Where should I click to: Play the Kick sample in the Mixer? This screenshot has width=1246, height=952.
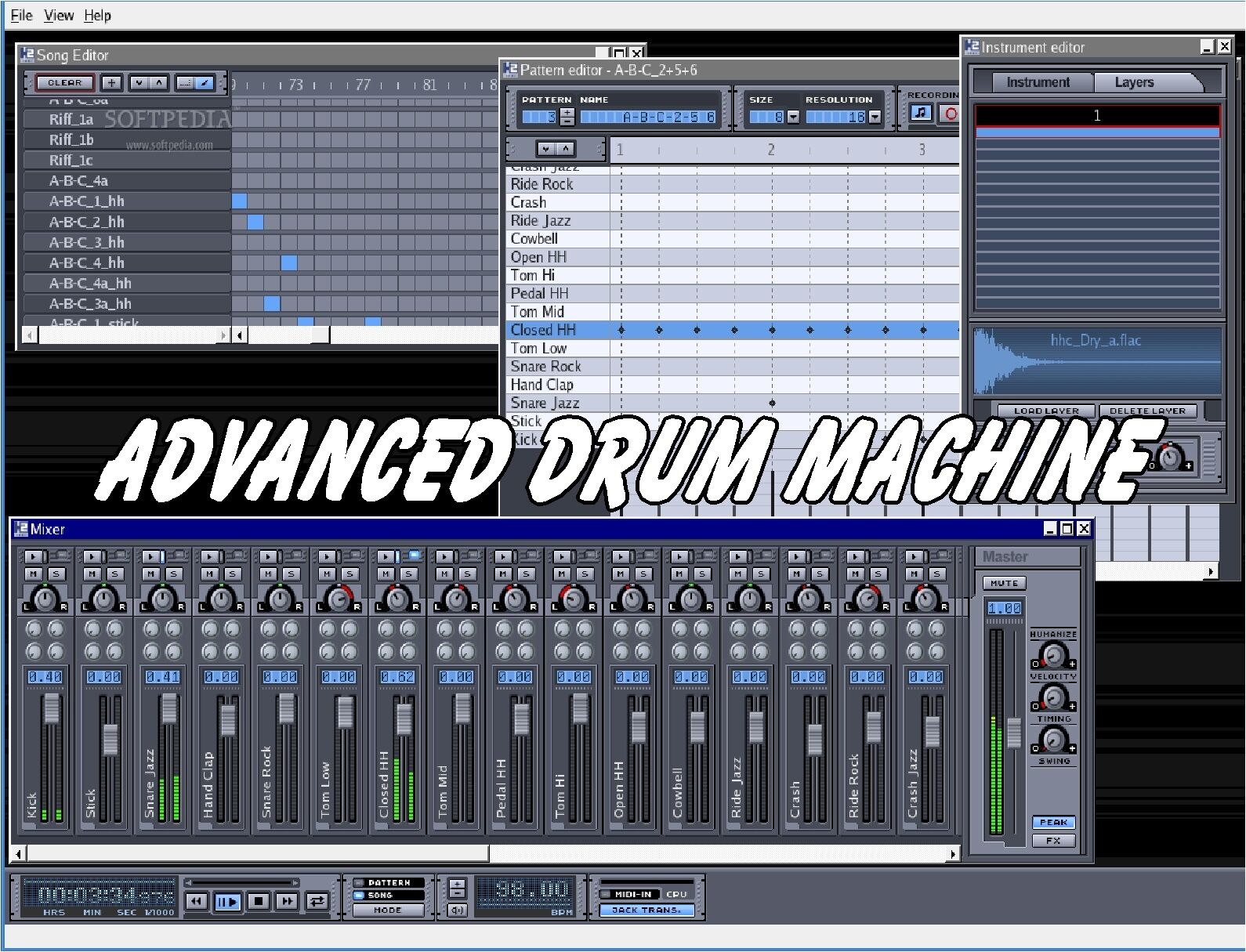coord(34,556)
